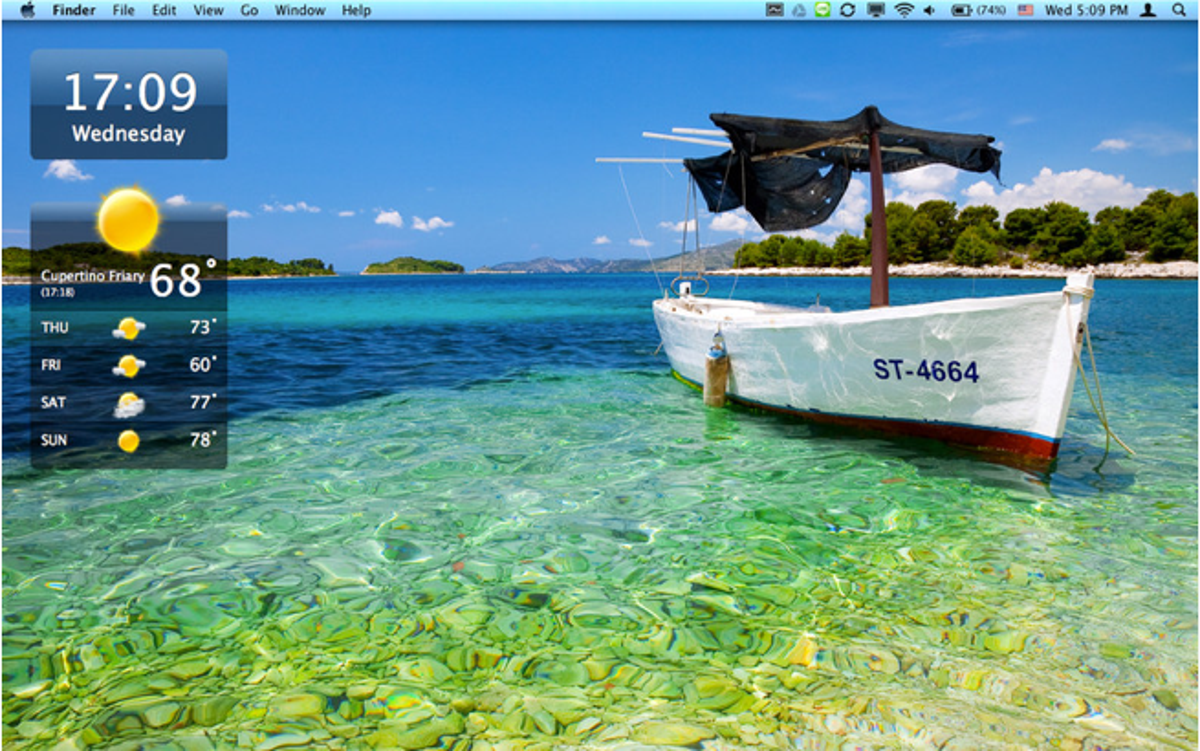Click Saturday's partly cloudy forecast icon
This screenshot has height=751, width=1200.
point(127,402)
